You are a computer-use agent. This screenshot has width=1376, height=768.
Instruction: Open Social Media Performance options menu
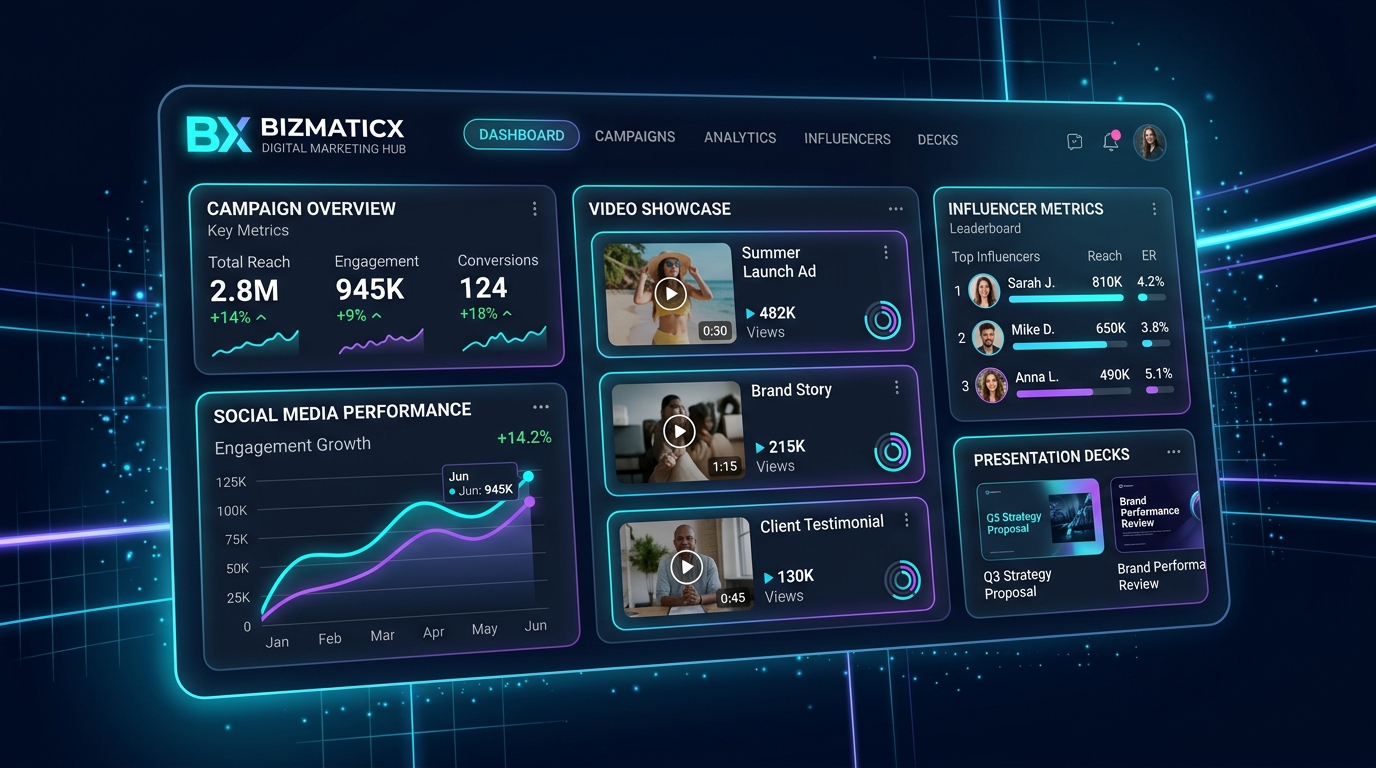[541, 407]
